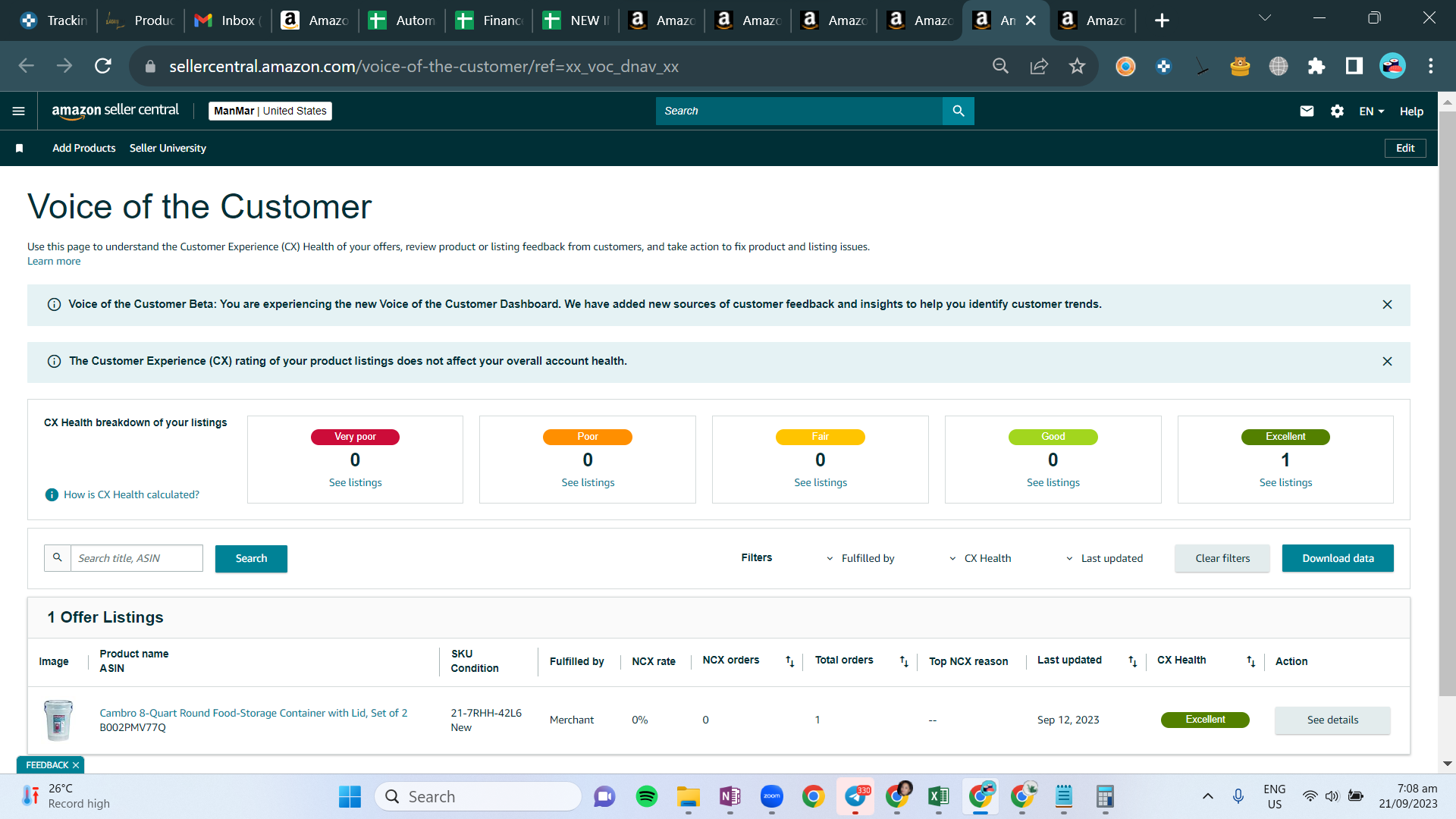Open Zoom from the taskbar
The image size is (1456, 819).
(772, 796)
